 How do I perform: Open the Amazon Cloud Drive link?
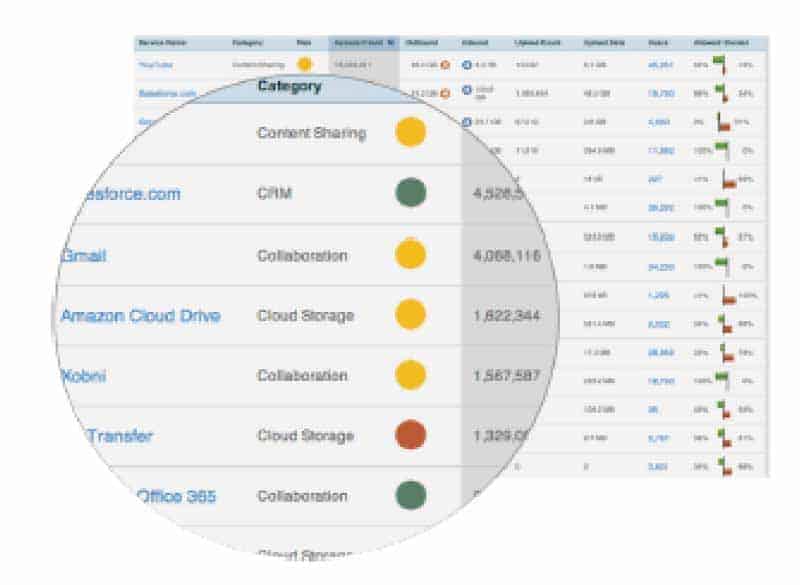pos(141,316)
